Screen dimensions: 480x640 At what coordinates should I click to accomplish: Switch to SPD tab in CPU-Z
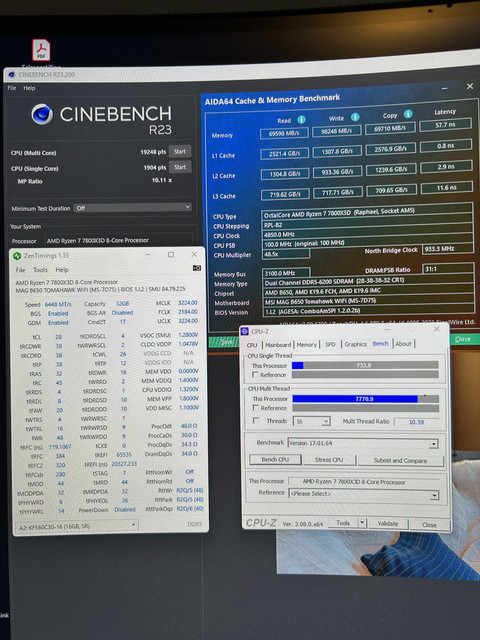(330, 344)
